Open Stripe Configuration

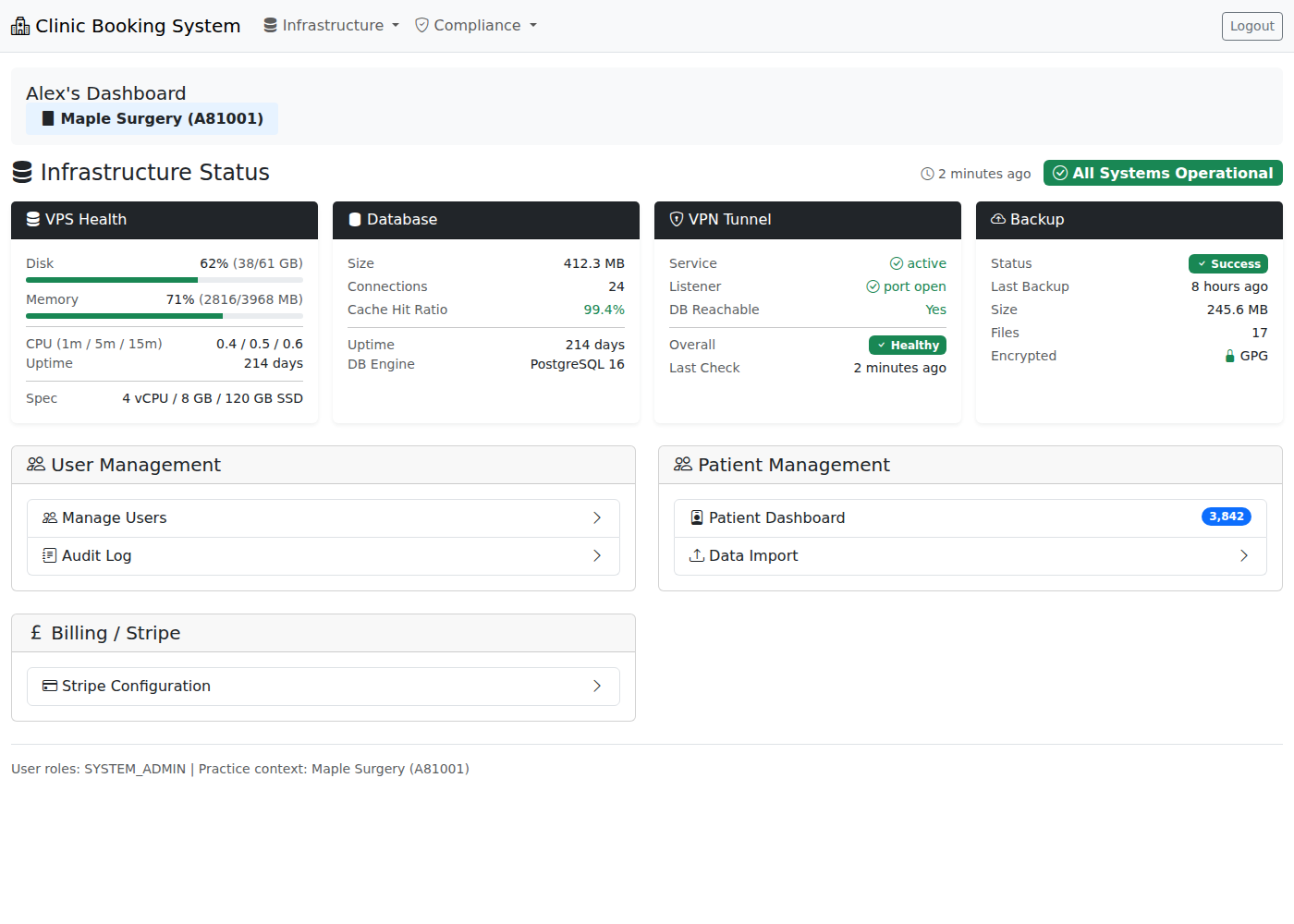pyautogui.click(x=323, y=687)
